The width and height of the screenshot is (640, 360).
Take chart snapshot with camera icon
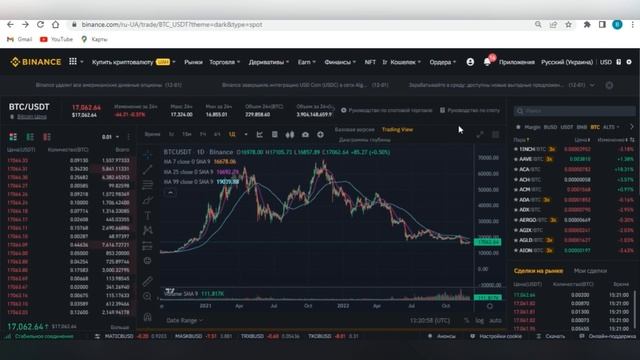[305, 135]
